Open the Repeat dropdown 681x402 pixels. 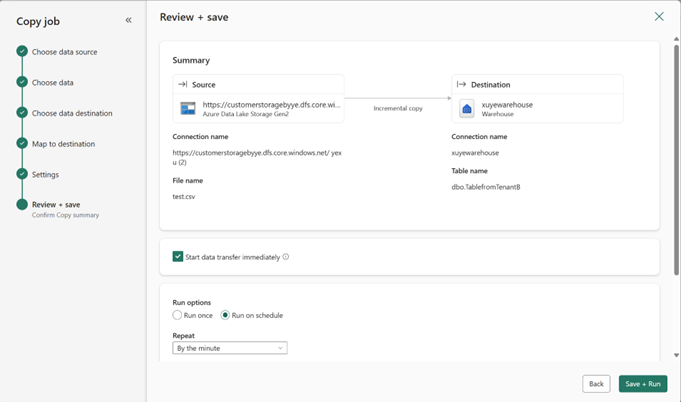pyautogui.click(x=230, y=348)
